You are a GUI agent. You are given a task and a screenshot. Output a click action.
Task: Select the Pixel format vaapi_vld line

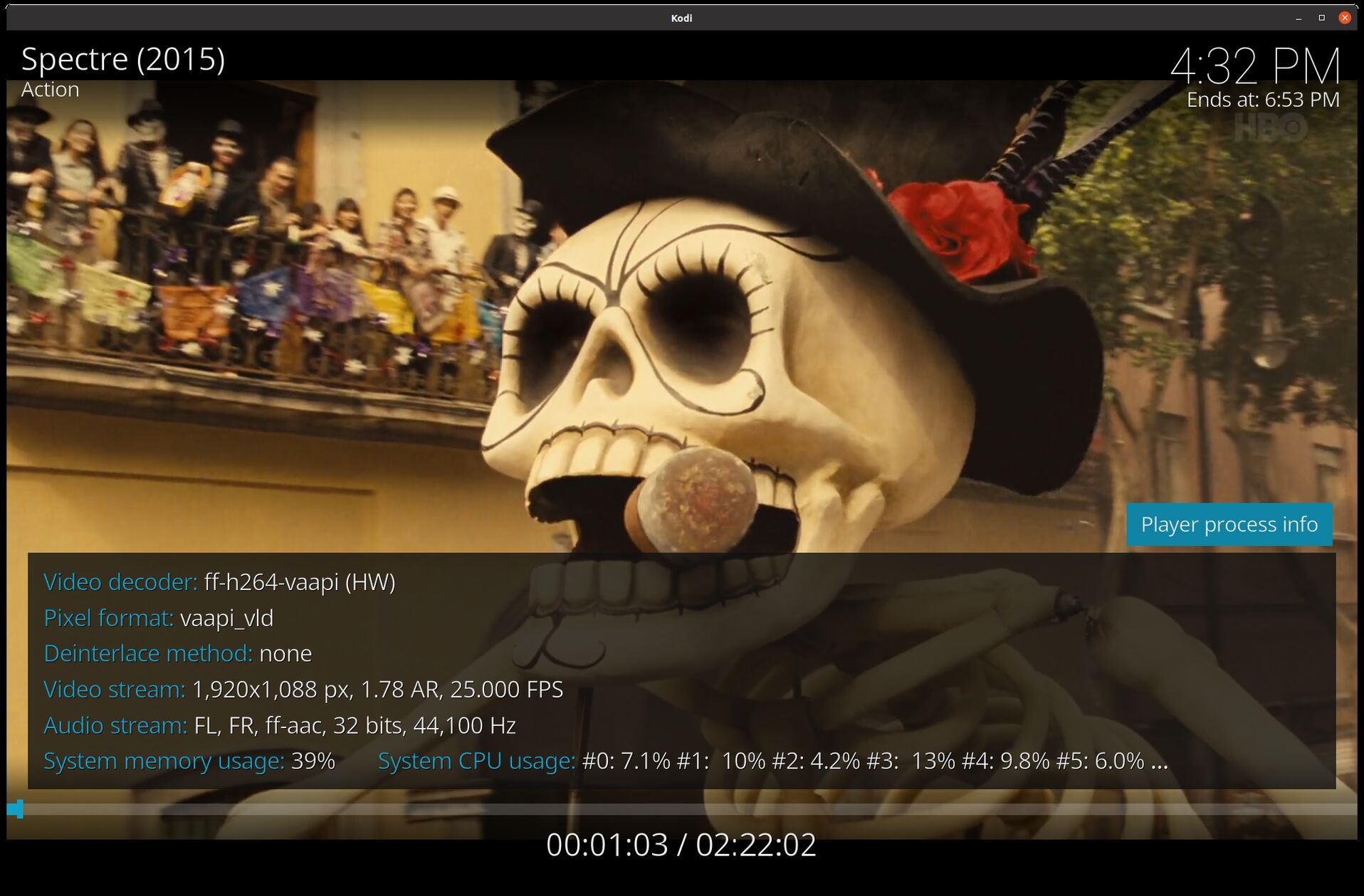point(159,618)
